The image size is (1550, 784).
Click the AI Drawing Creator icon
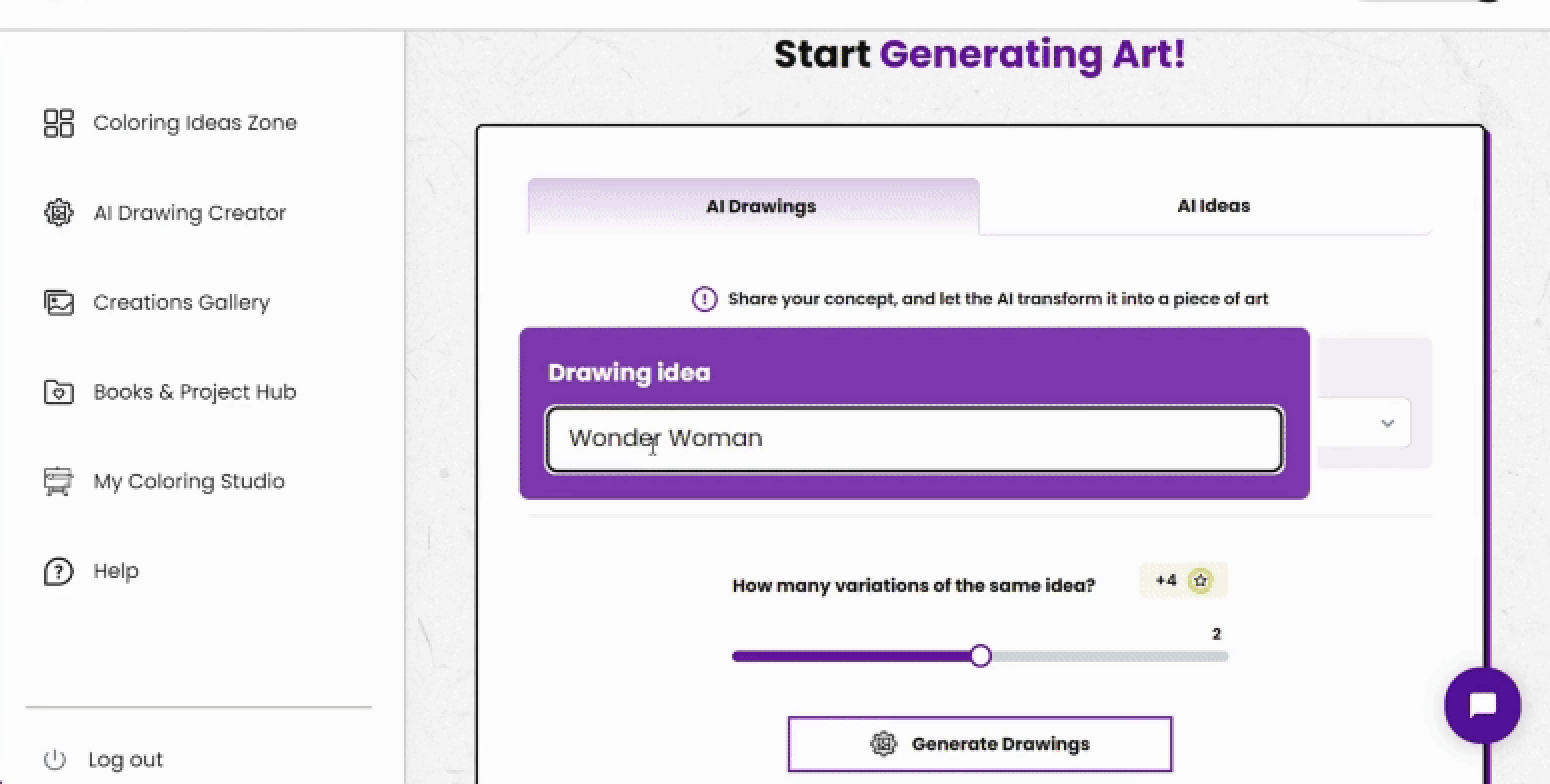pyautogui.click(x=59, y=213)
